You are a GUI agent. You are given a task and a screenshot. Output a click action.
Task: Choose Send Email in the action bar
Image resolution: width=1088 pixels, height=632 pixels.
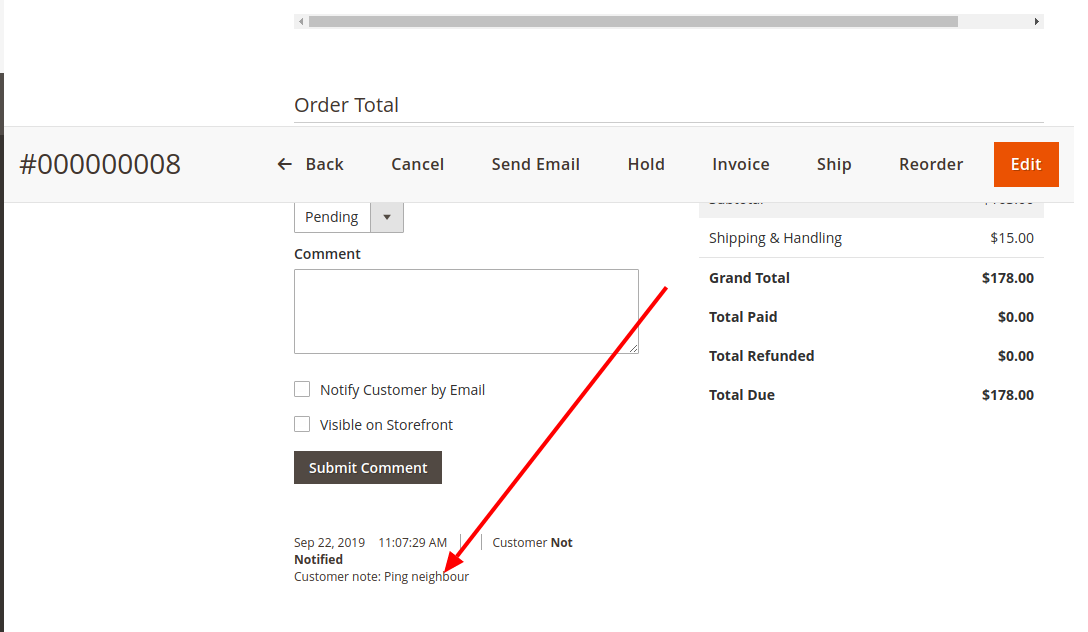(535, 164)
